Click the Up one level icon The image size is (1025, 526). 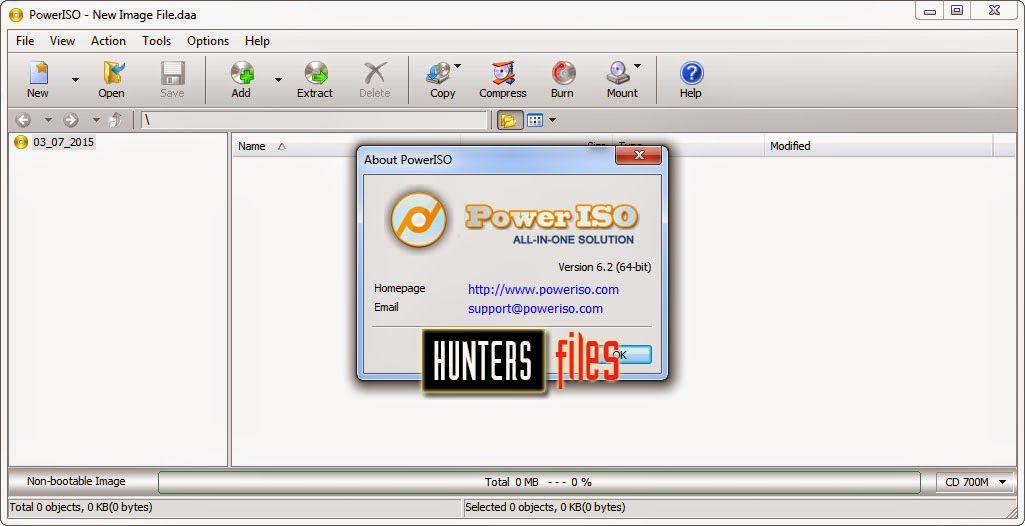click(x=116, y=120)
